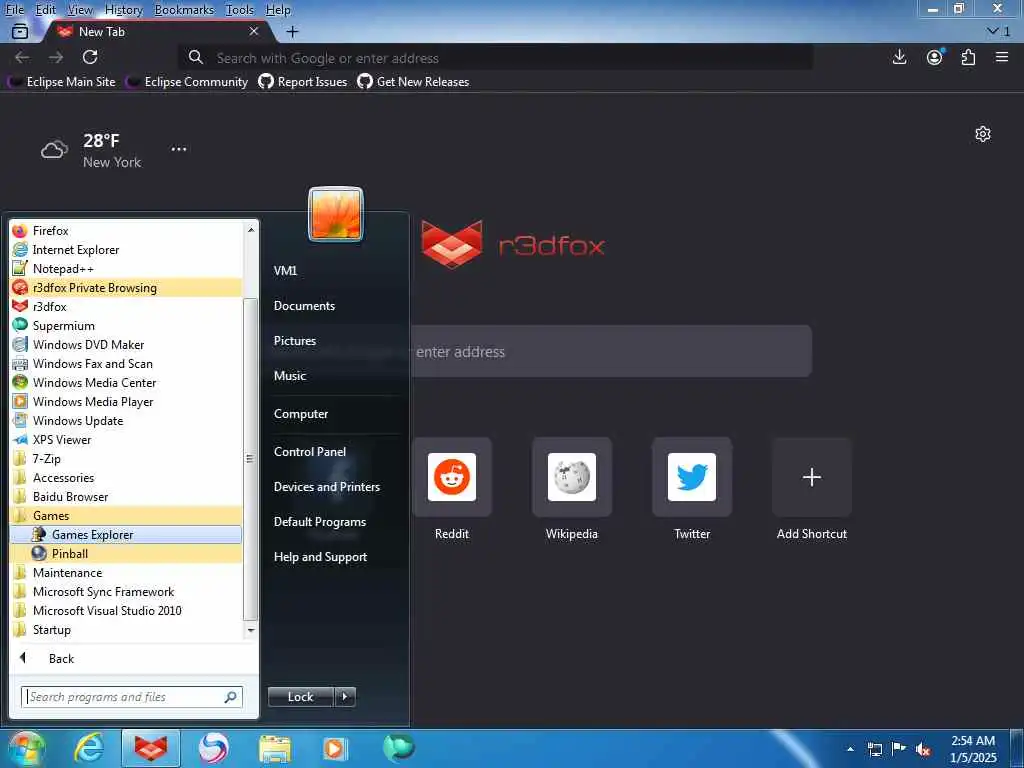
Task: Open the weather widget options menu
Action: tap(179, 149)
